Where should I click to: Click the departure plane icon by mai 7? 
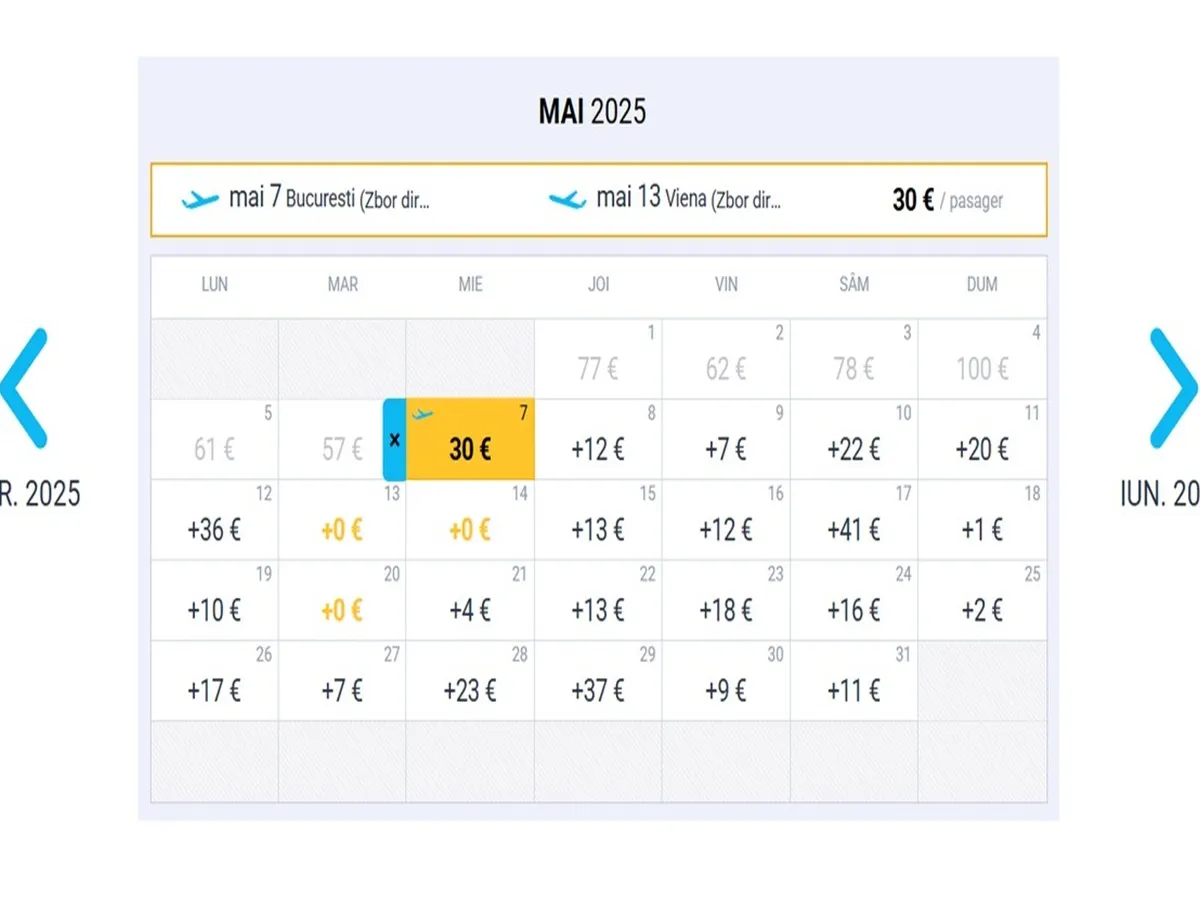point(200,200)
